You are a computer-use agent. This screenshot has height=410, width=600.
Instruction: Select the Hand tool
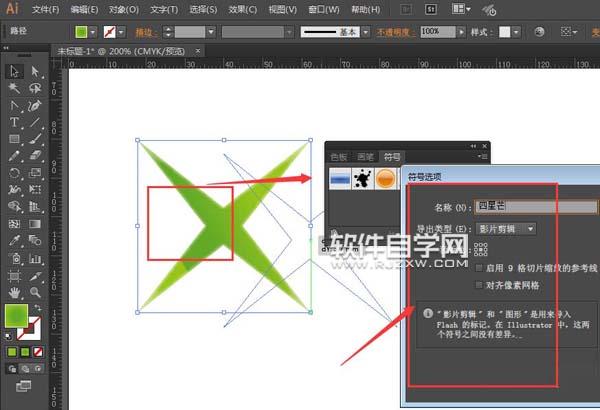coord(15,291)
